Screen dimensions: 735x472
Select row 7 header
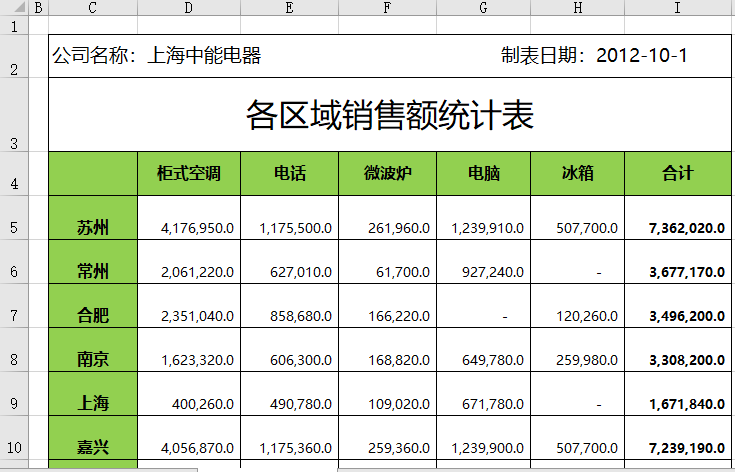[13, 315]
